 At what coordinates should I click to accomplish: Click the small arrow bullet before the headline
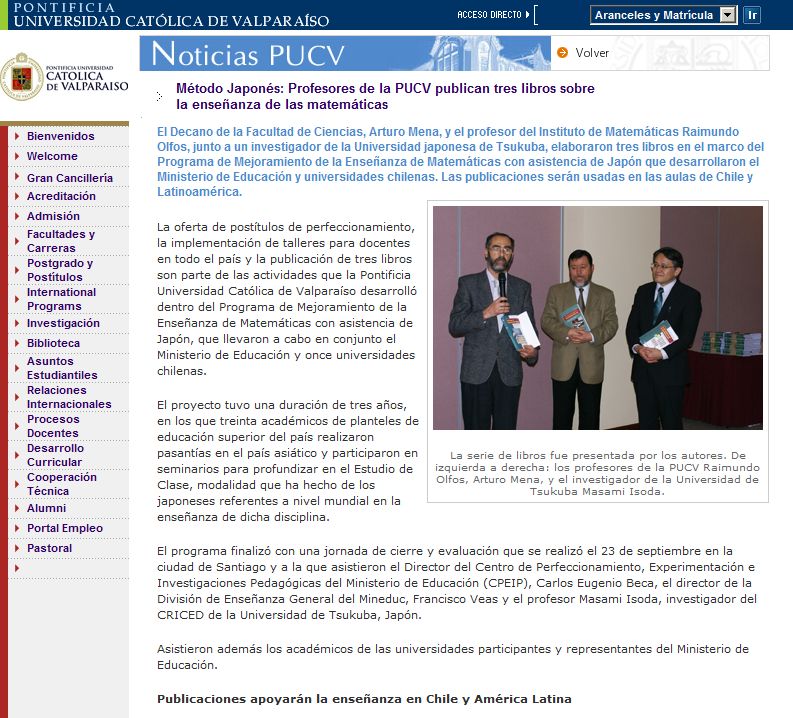[159, 96]
